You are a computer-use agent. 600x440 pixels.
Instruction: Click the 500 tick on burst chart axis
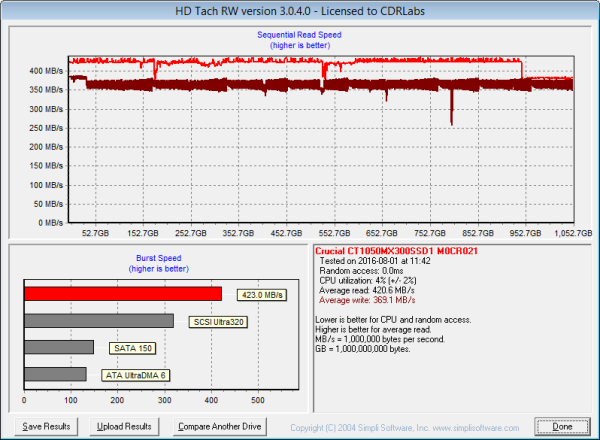point(258,400)
